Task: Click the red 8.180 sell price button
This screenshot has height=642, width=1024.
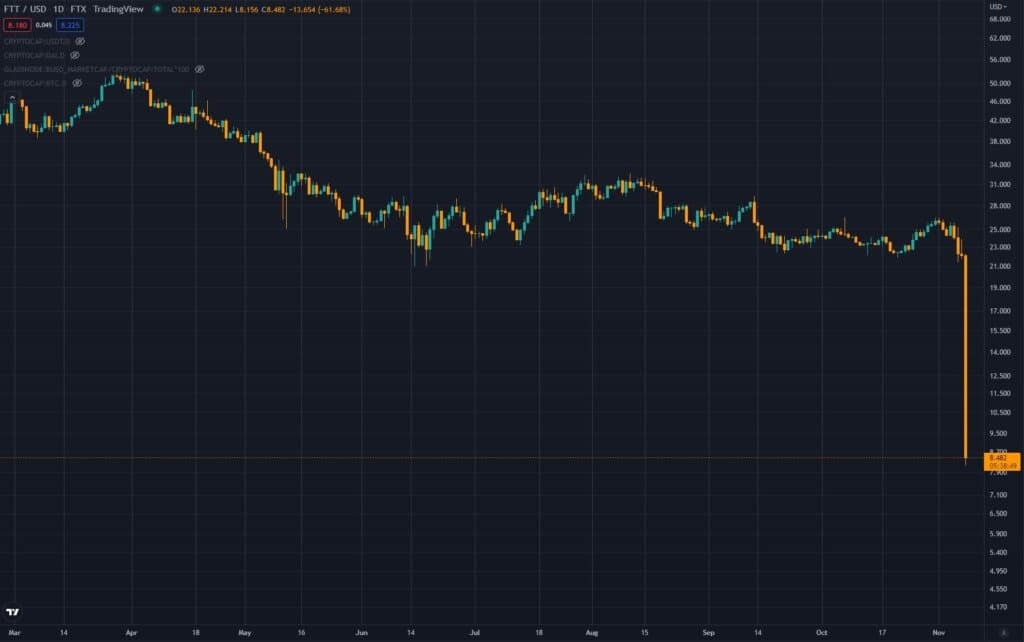Action: (x=17, y=25)
